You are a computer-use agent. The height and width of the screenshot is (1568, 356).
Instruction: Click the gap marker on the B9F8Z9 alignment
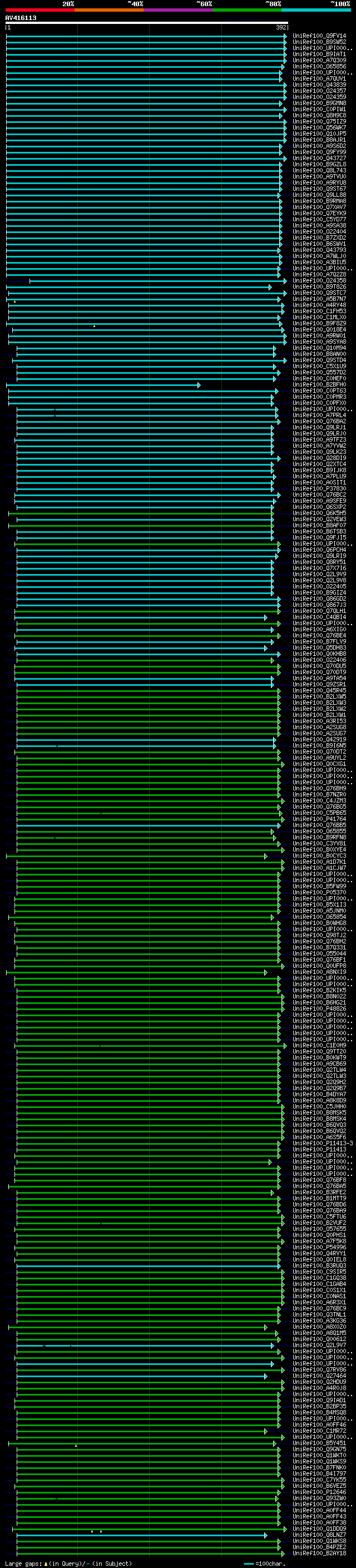(95, 325)
